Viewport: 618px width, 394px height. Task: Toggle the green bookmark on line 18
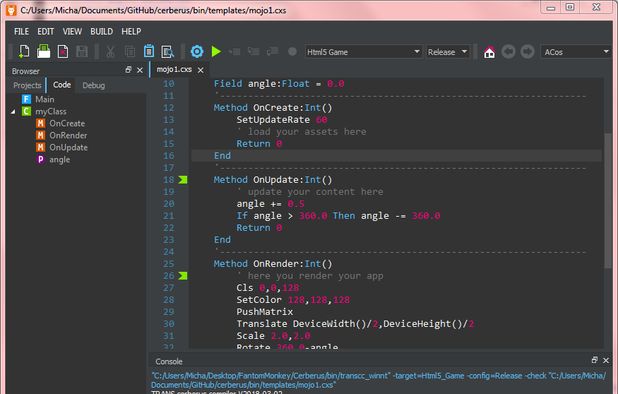point(182,180)
